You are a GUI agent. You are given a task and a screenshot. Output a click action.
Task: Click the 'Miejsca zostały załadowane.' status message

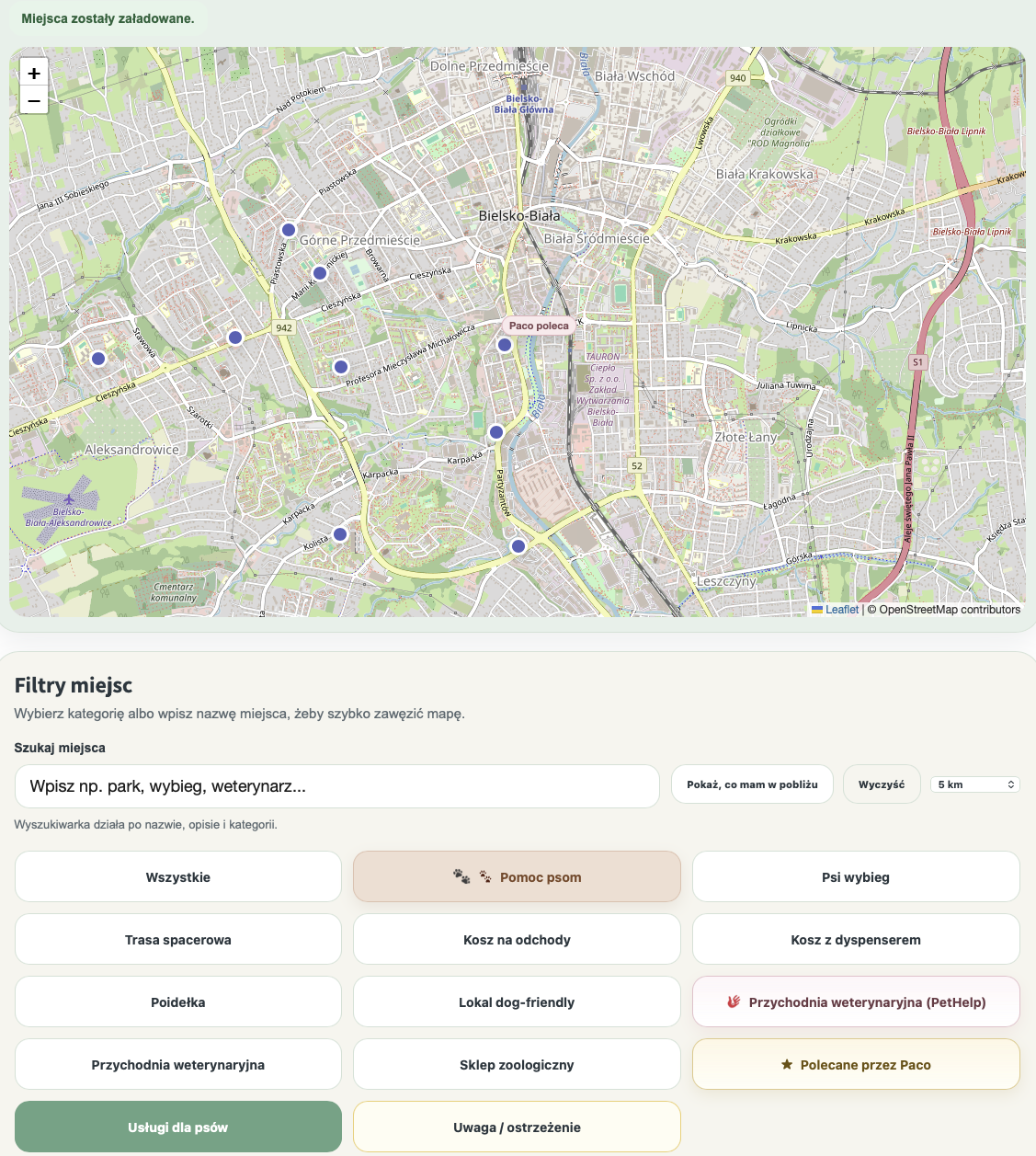coord(108,18)
